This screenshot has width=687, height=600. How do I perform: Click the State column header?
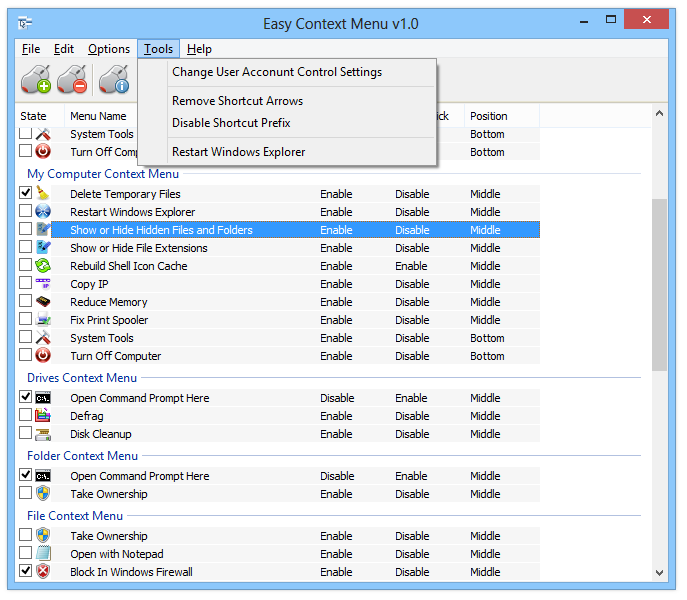click(x=33, y=116)
